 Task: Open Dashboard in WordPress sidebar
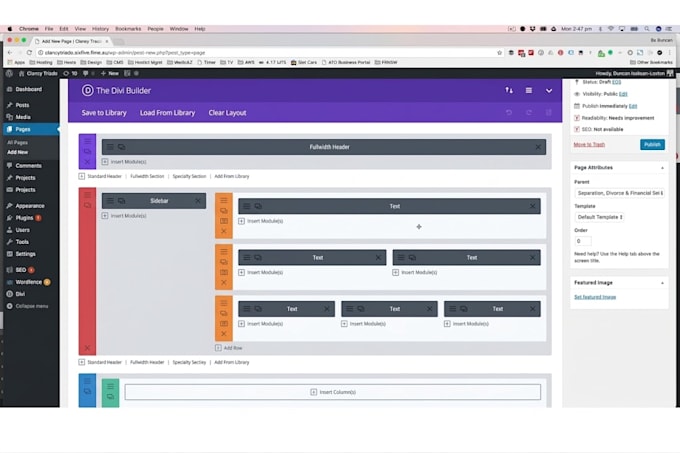(x=29, y=89)
